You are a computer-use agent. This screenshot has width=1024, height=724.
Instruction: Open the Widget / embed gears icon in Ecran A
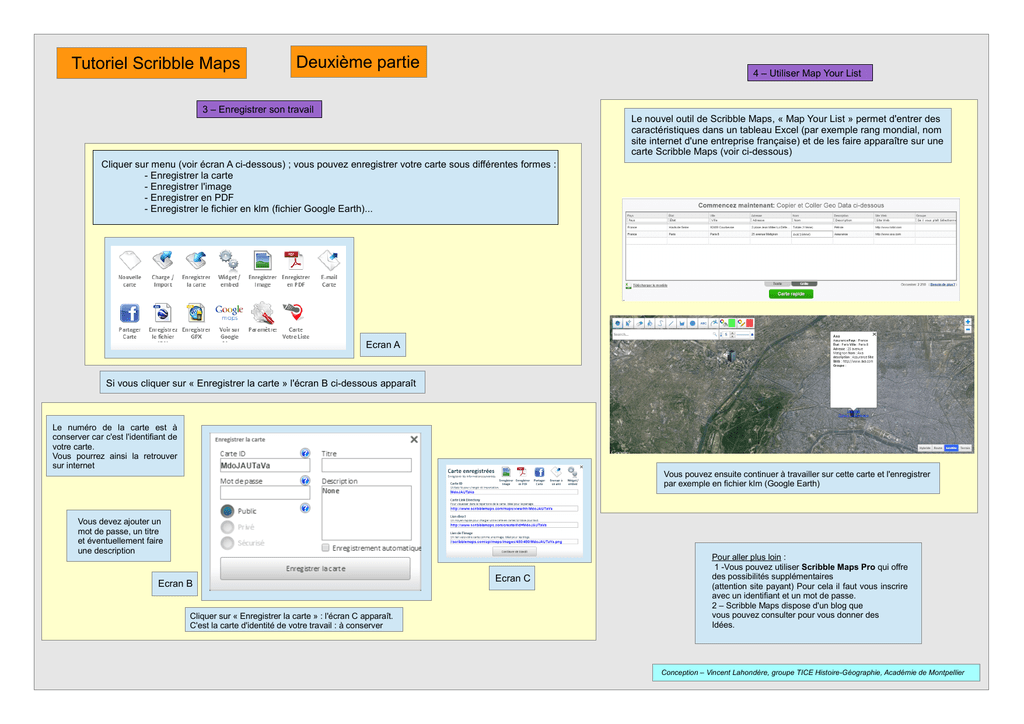tap(229, 260)
